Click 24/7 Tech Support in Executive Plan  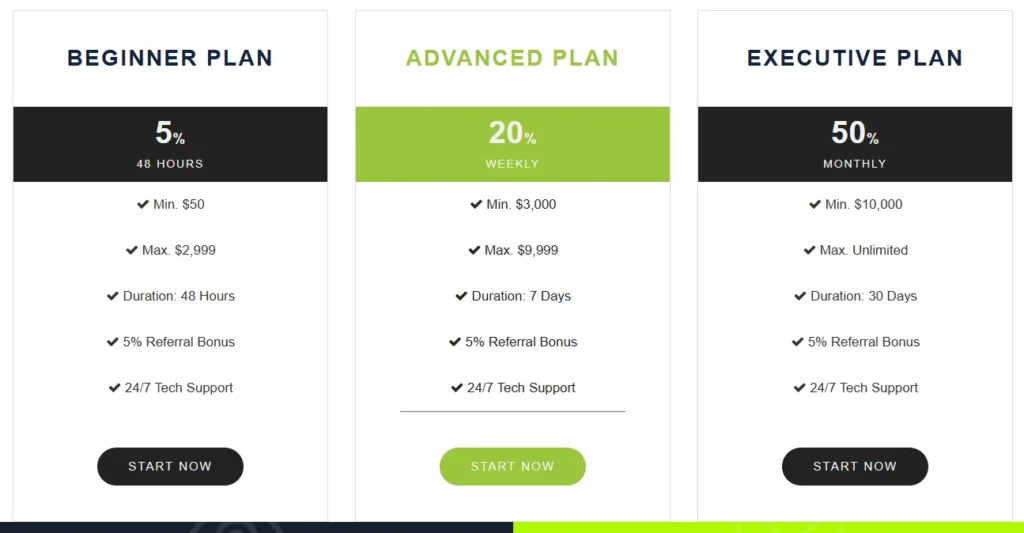[863, 388]
